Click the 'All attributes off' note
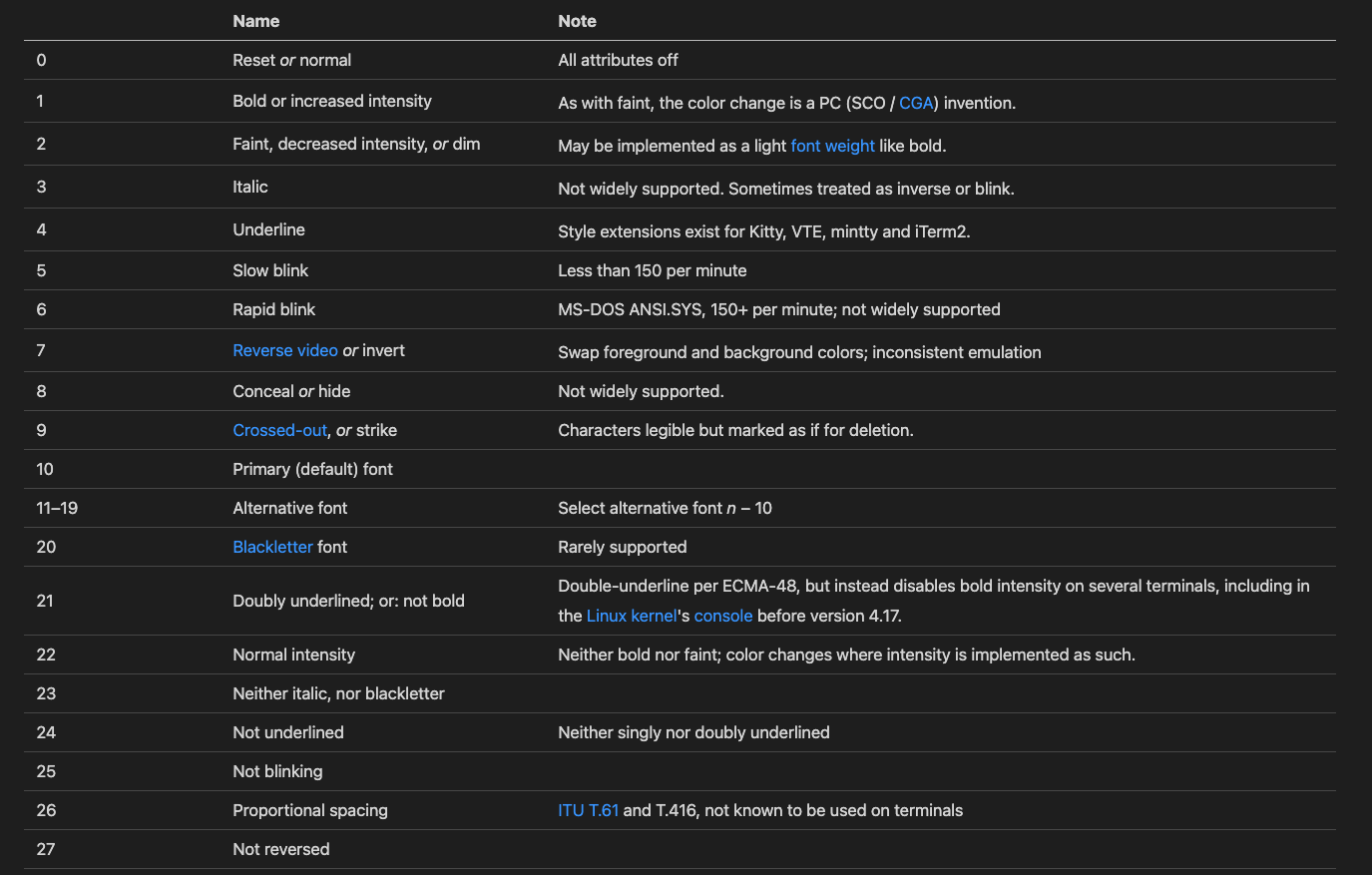This screenshot has width=1372, height=875. point(618,60)
